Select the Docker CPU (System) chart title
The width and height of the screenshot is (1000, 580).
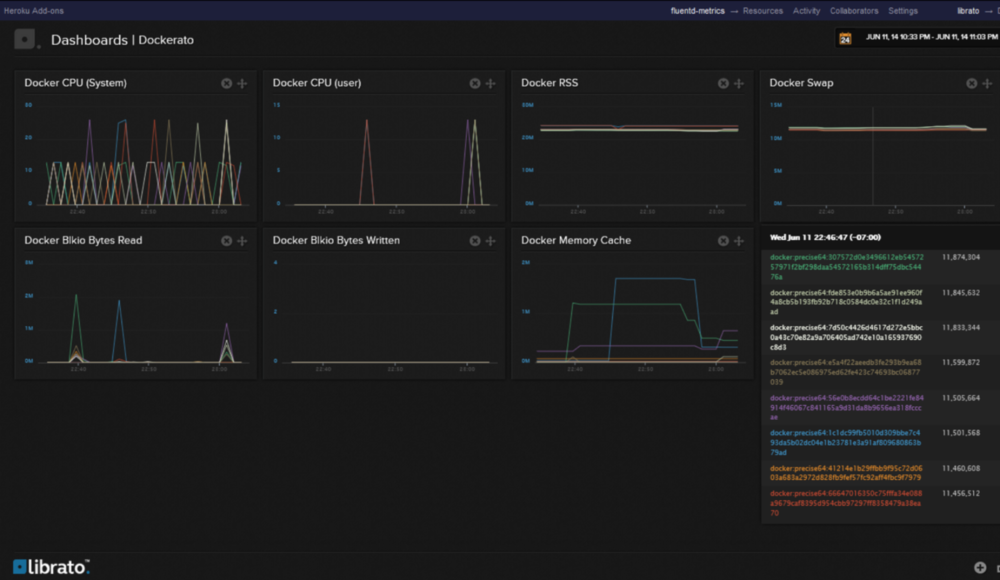(x=75, y=83)
